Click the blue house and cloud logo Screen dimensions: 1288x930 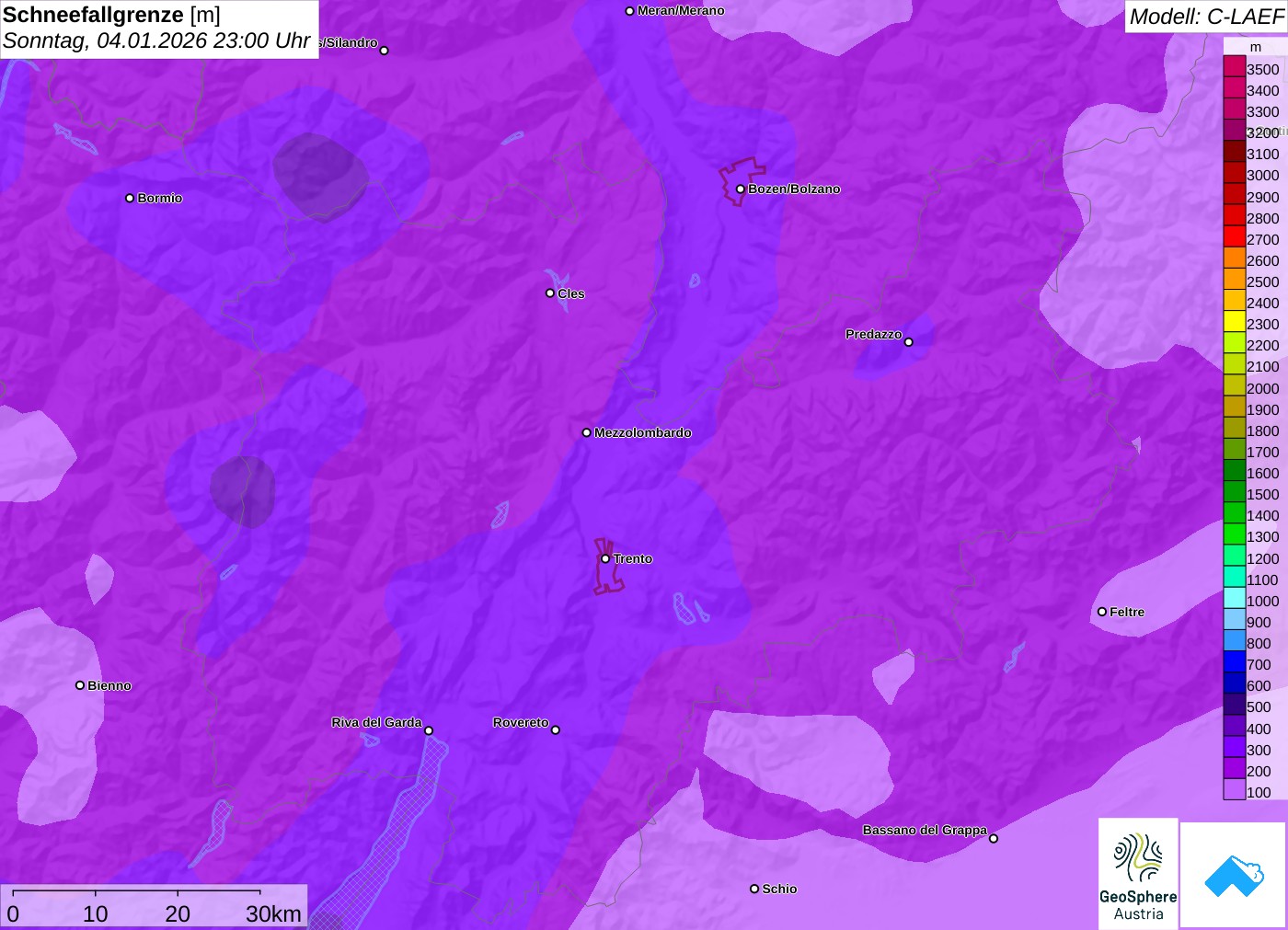(x=1234, y=875)
